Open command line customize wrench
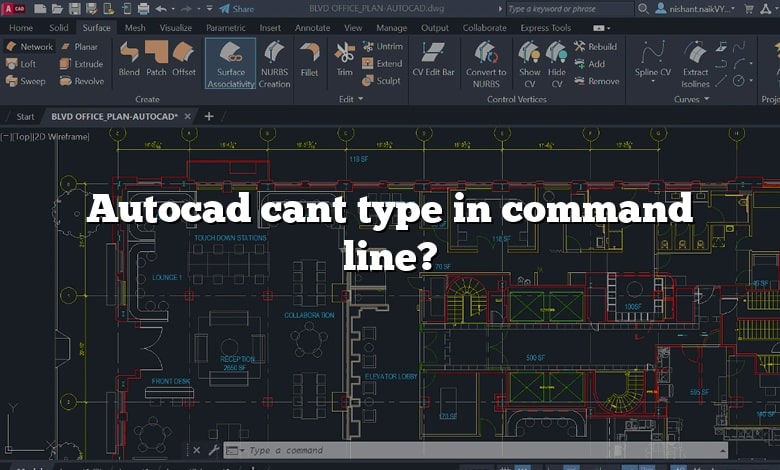Image resolution: width=780 pixels, height=470 pixels. coord(213,451)
